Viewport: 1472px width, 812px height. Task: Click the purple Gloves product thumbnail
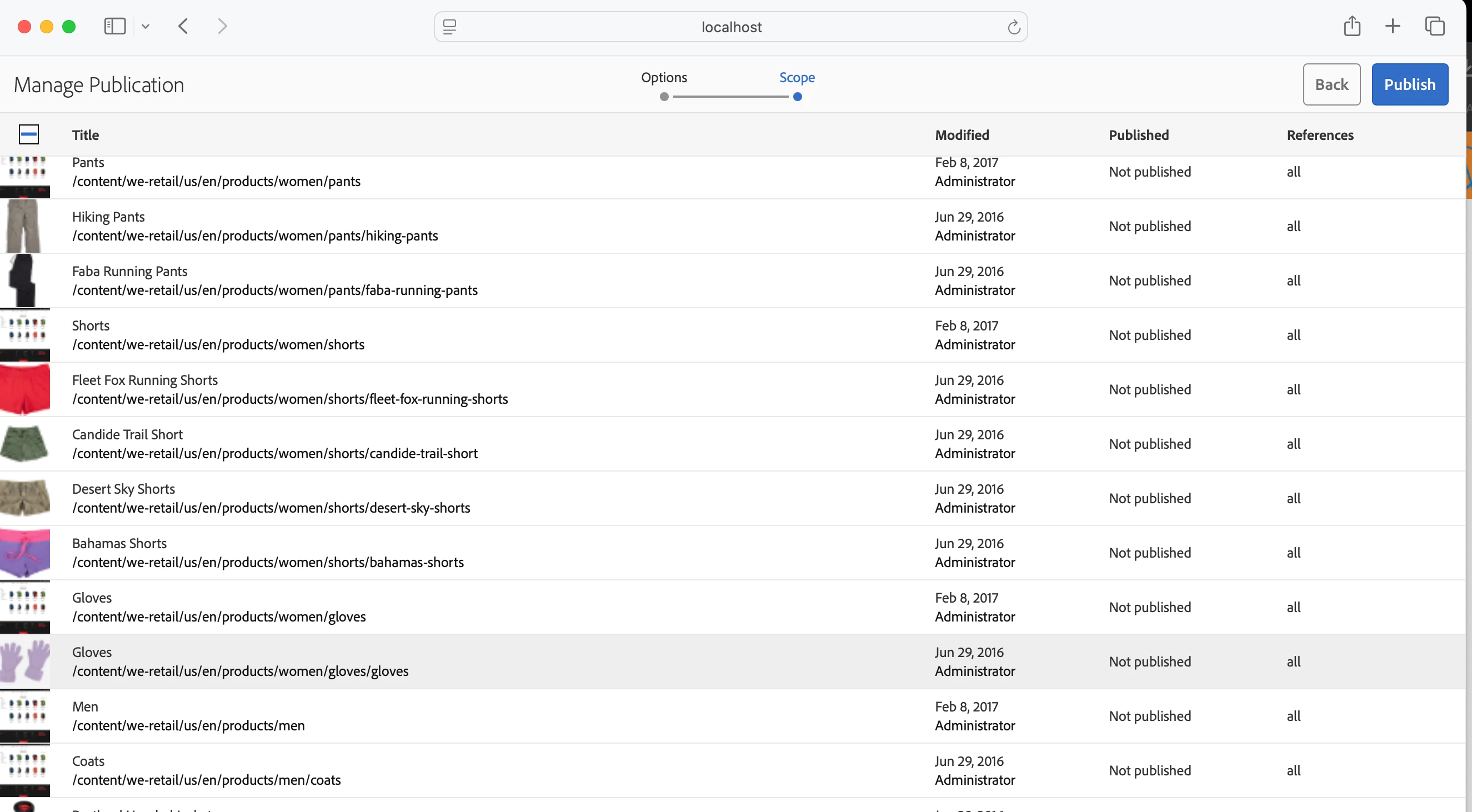24,661
